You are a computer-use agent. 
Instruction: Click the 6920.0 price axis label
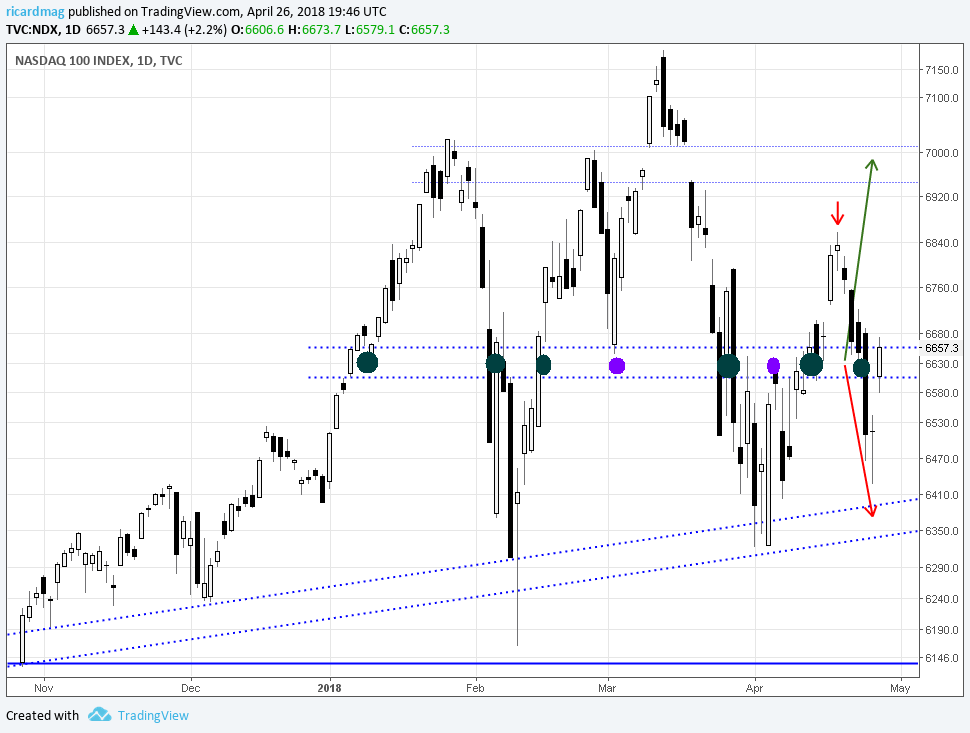(942, 197)
